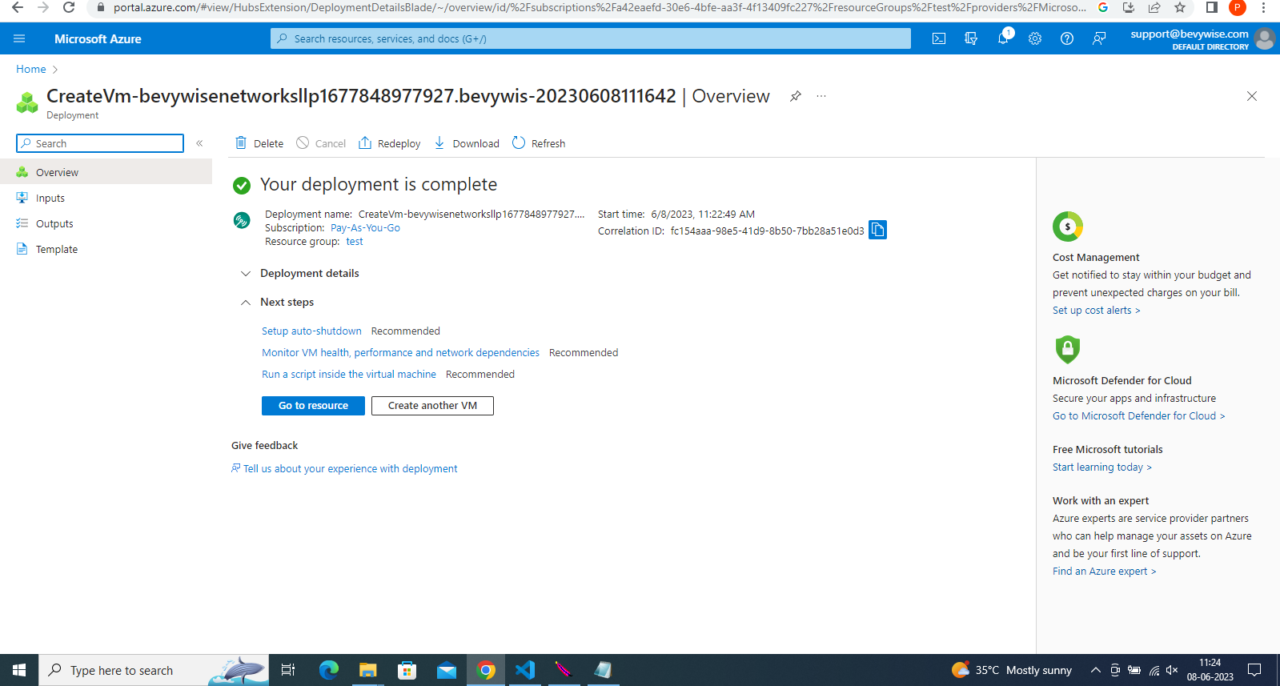Image resolution: width=1280 pixels, height=686 pixels.
Task: Click the account avatar for support@bevywise.com
Action: point(1265,38)
